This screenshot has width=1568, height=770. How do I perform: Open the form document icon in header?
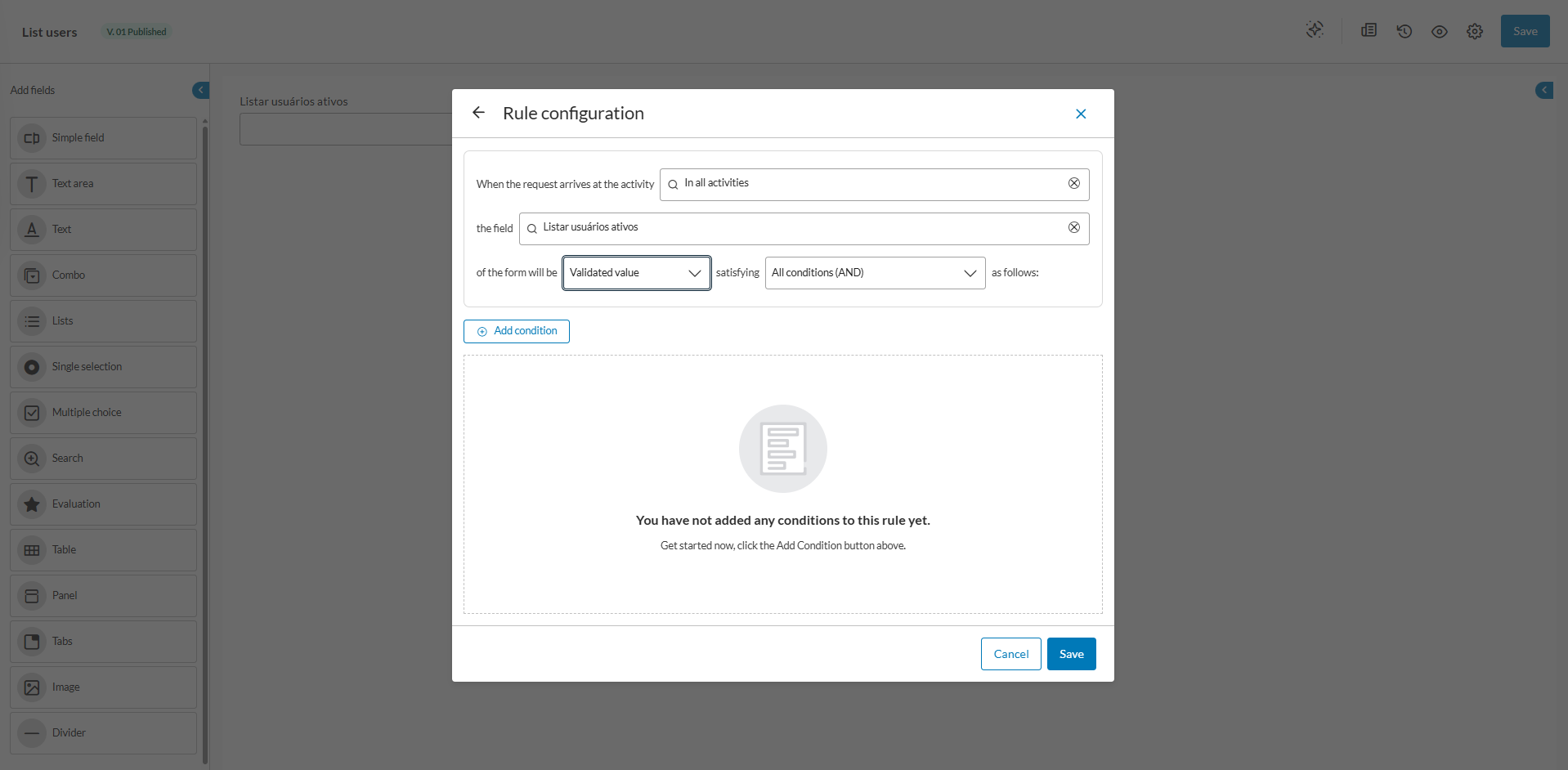[1369, 31]
